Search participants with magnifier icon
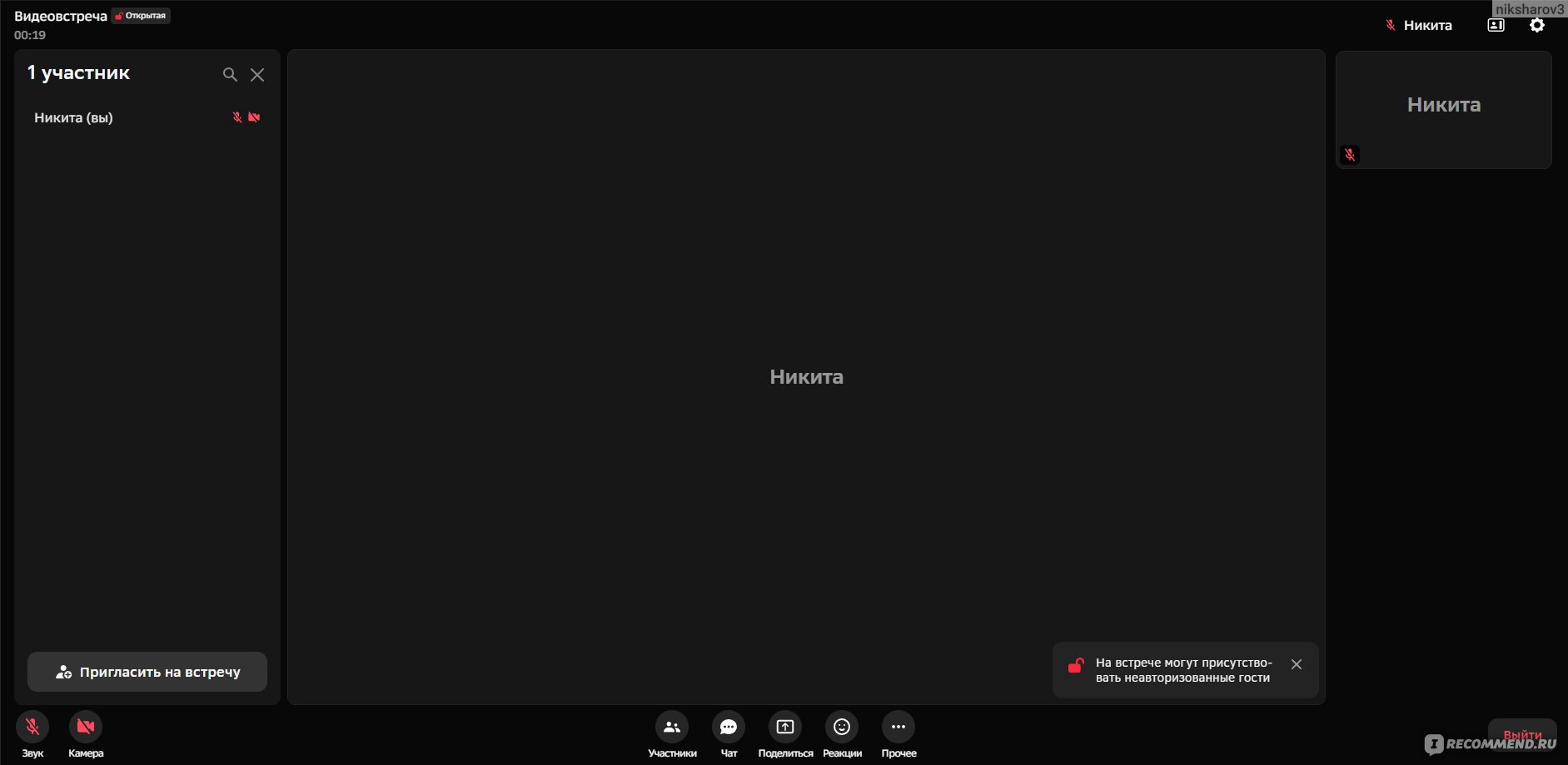The height and width of the screenshot is (765, 1568). 230,74
